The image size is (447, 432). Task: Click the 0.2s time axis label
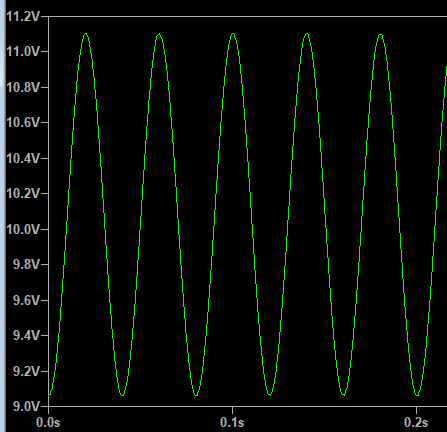[x=416, y=423]
